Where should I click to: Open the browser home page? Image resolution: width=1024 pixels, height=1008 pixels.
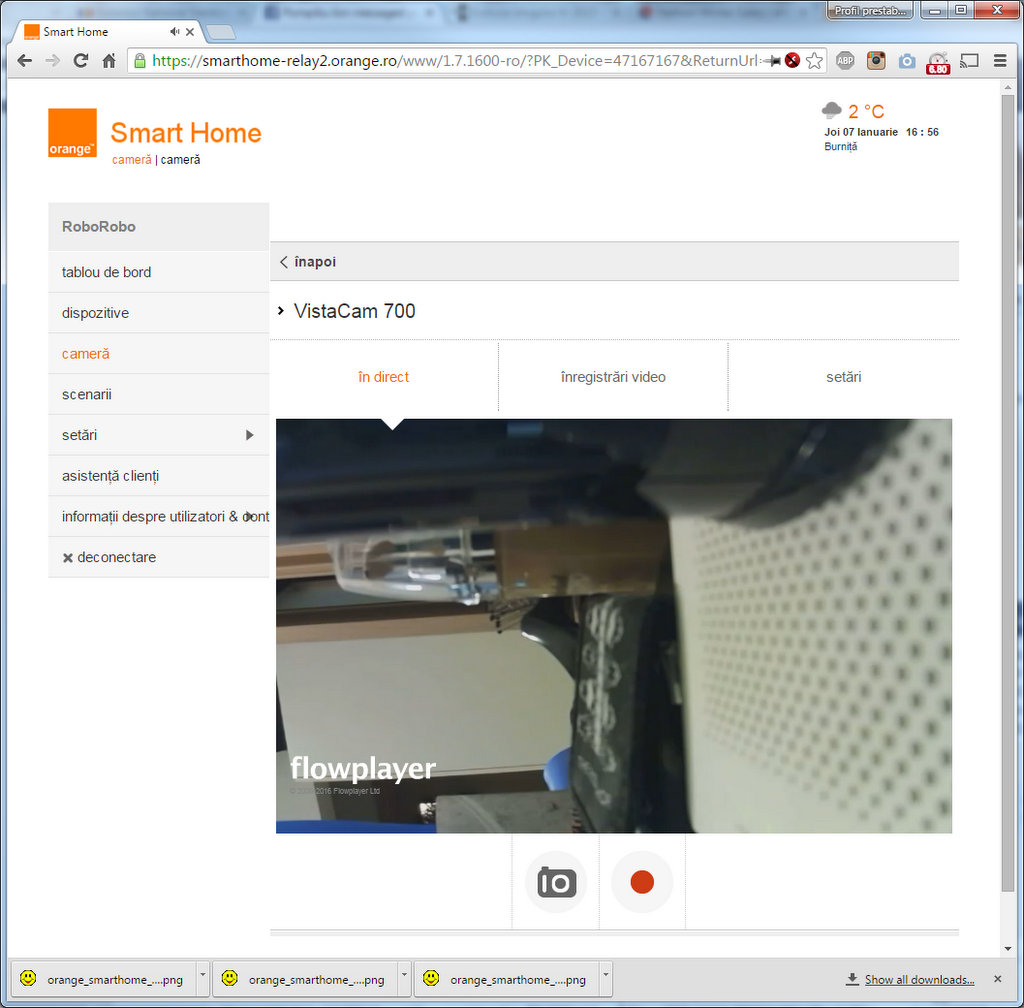tap(109, 61)
